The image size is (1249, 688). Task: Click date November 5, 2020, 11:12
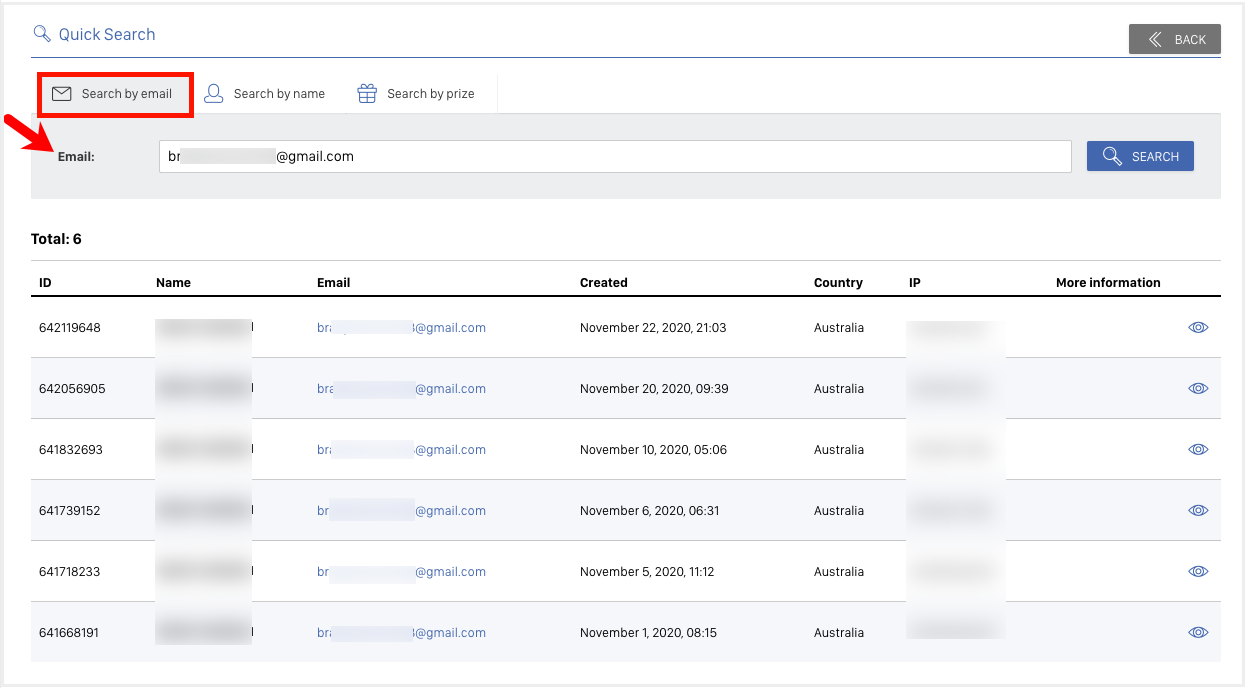click(x=647, y=572)
